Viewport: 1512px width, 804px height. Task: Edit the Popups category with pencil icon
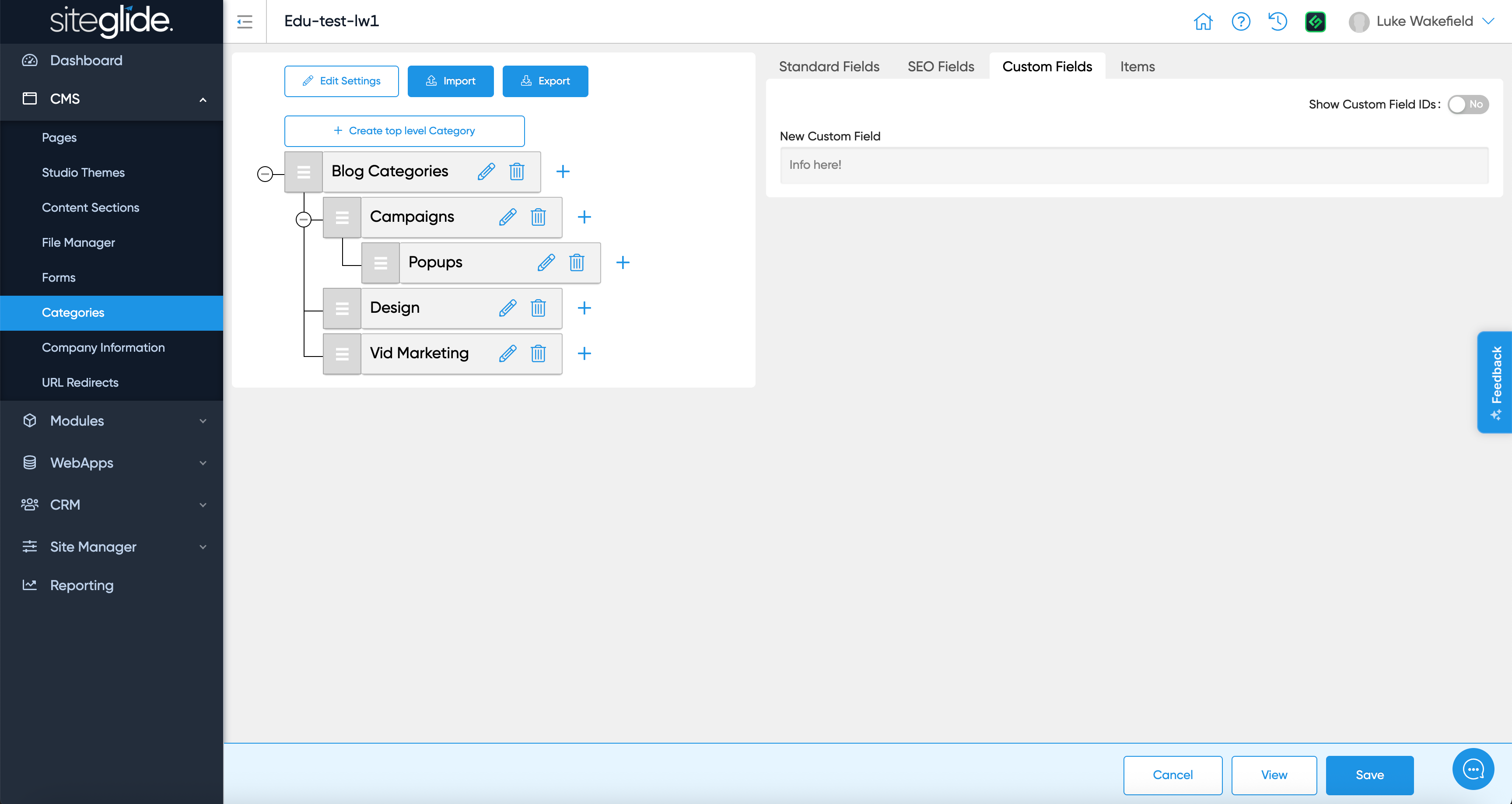pyautogui.click(x=546, y=262)
